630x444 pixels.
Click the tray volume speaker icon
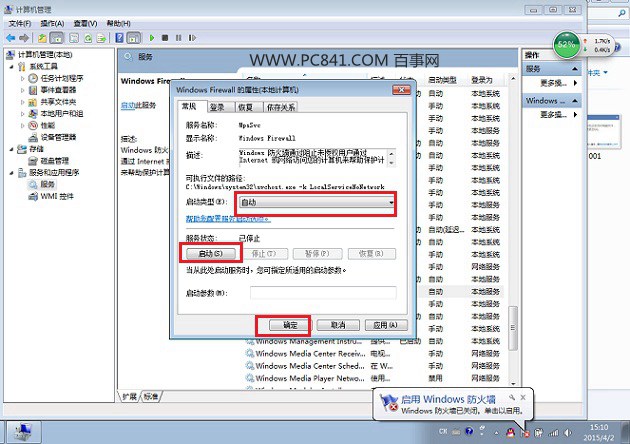point(567,433)
